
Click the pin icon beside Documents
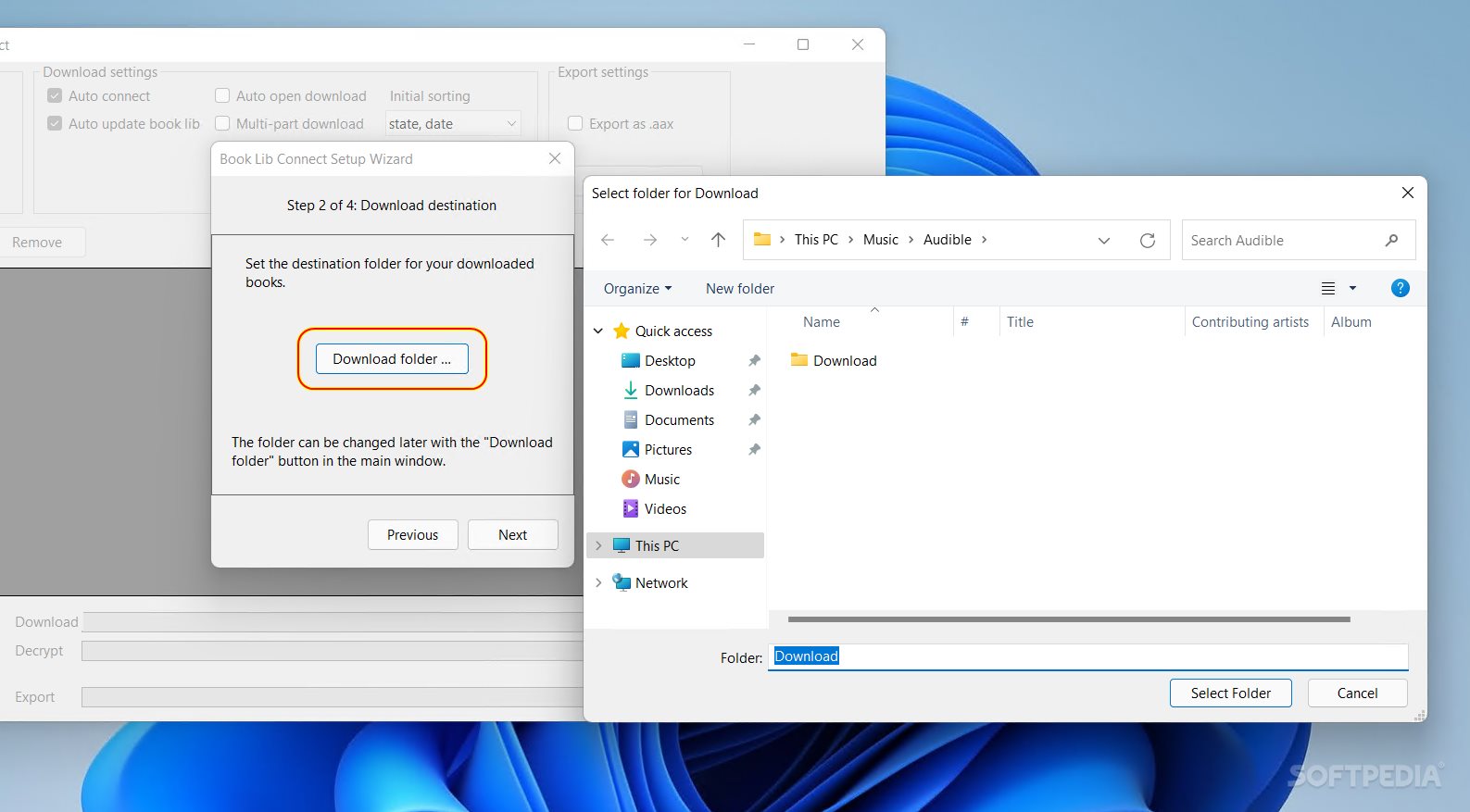pyautogui.click(x=754, y=419)
